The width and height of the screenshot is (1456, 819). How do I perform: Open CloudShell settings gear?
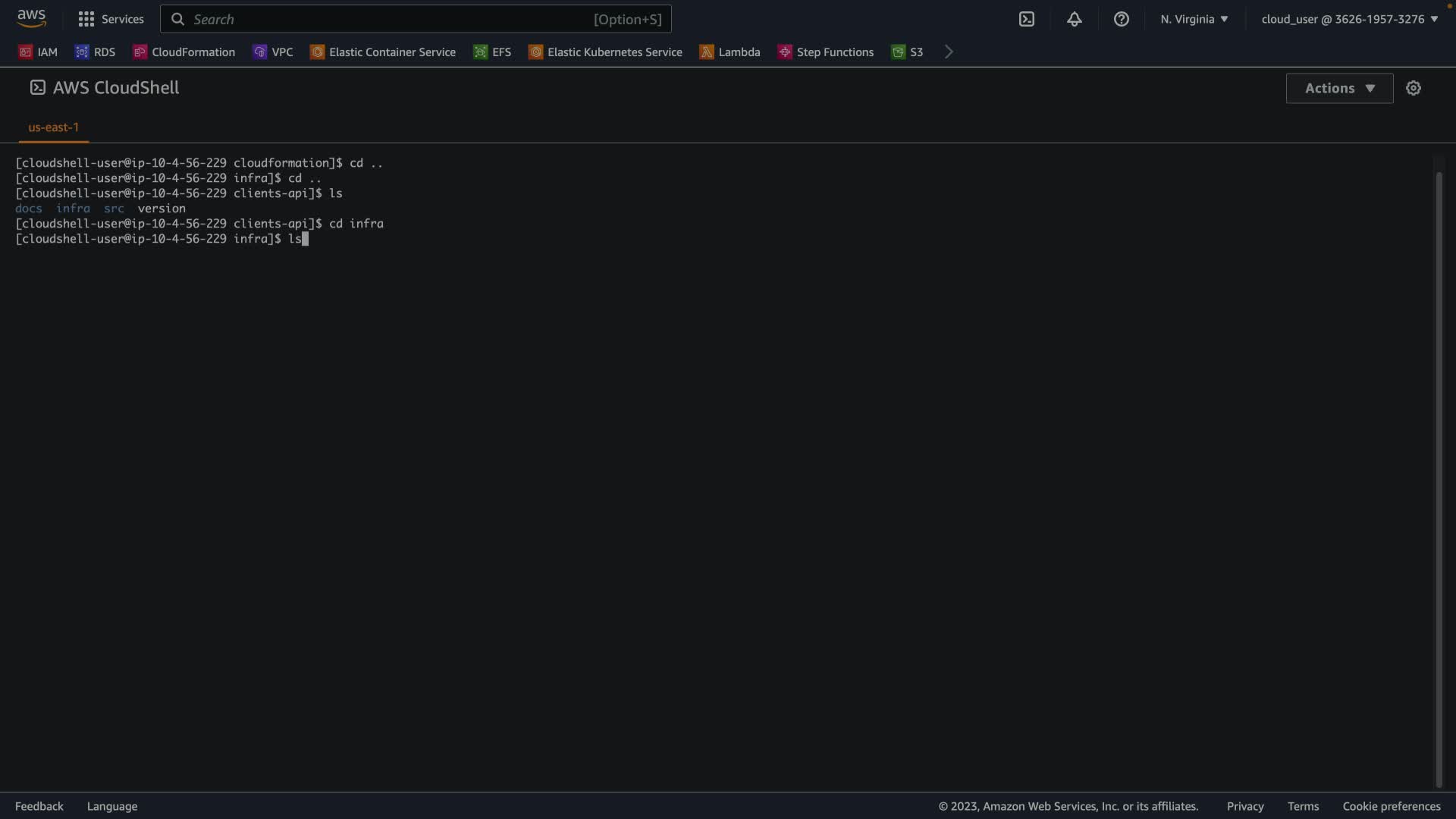(1413, 88)
